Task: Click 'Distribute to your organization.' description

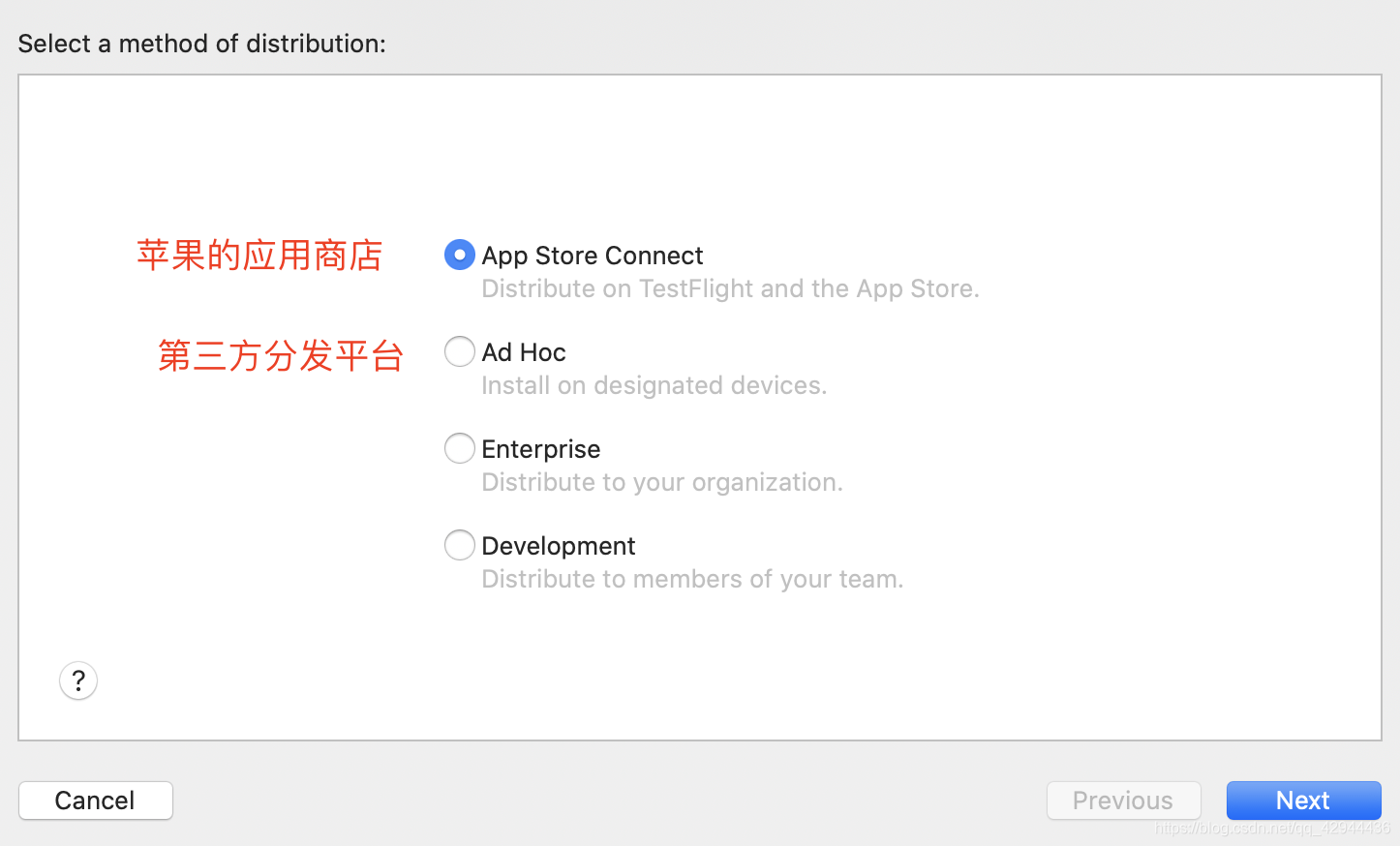Action: coord(662,482)
